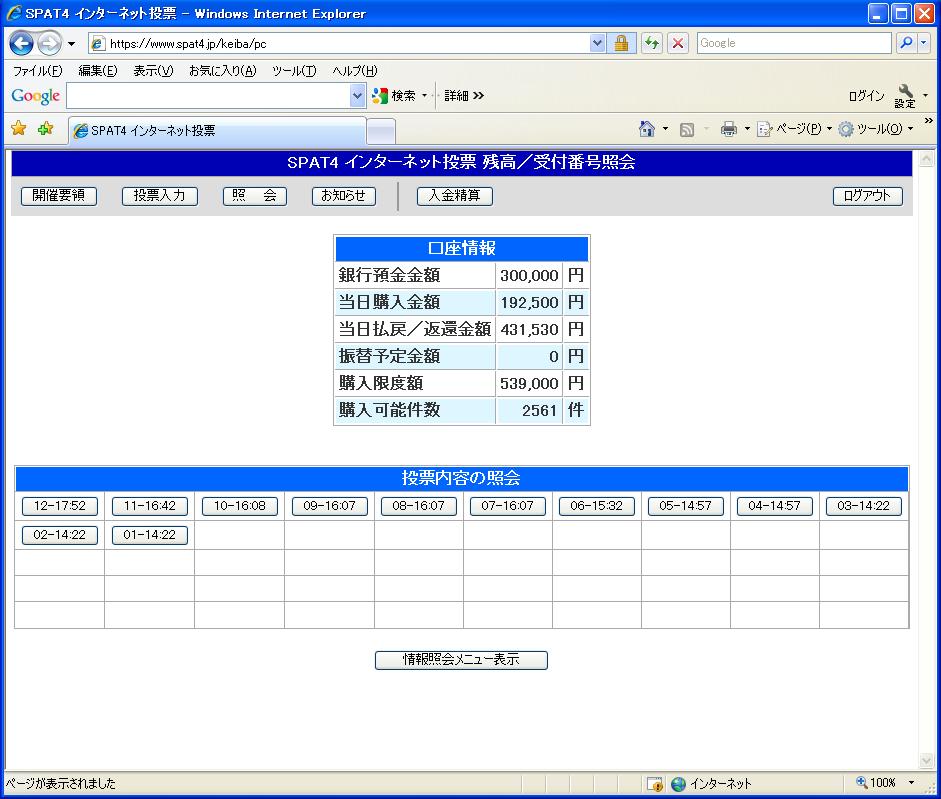This screenshot has height=799, width=941.
Task: Click the インターネット zone globe icon
Action: coord(679,783)
